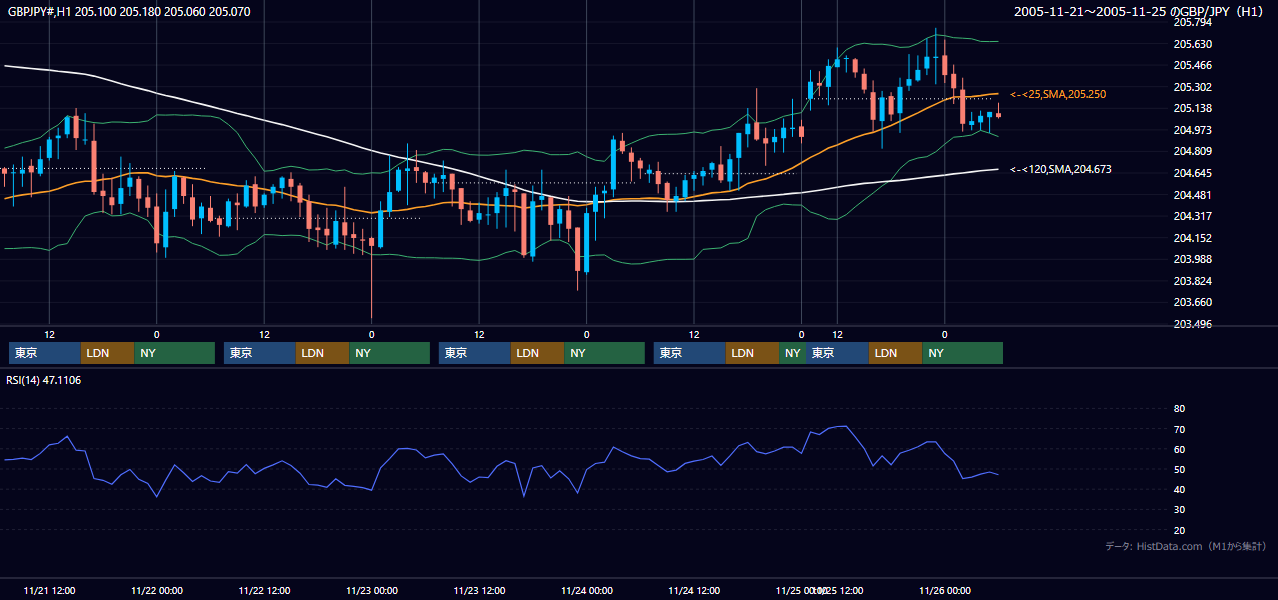Click price axis value 204.481
Screen dimensions: 1278x600
[1192, 195]
